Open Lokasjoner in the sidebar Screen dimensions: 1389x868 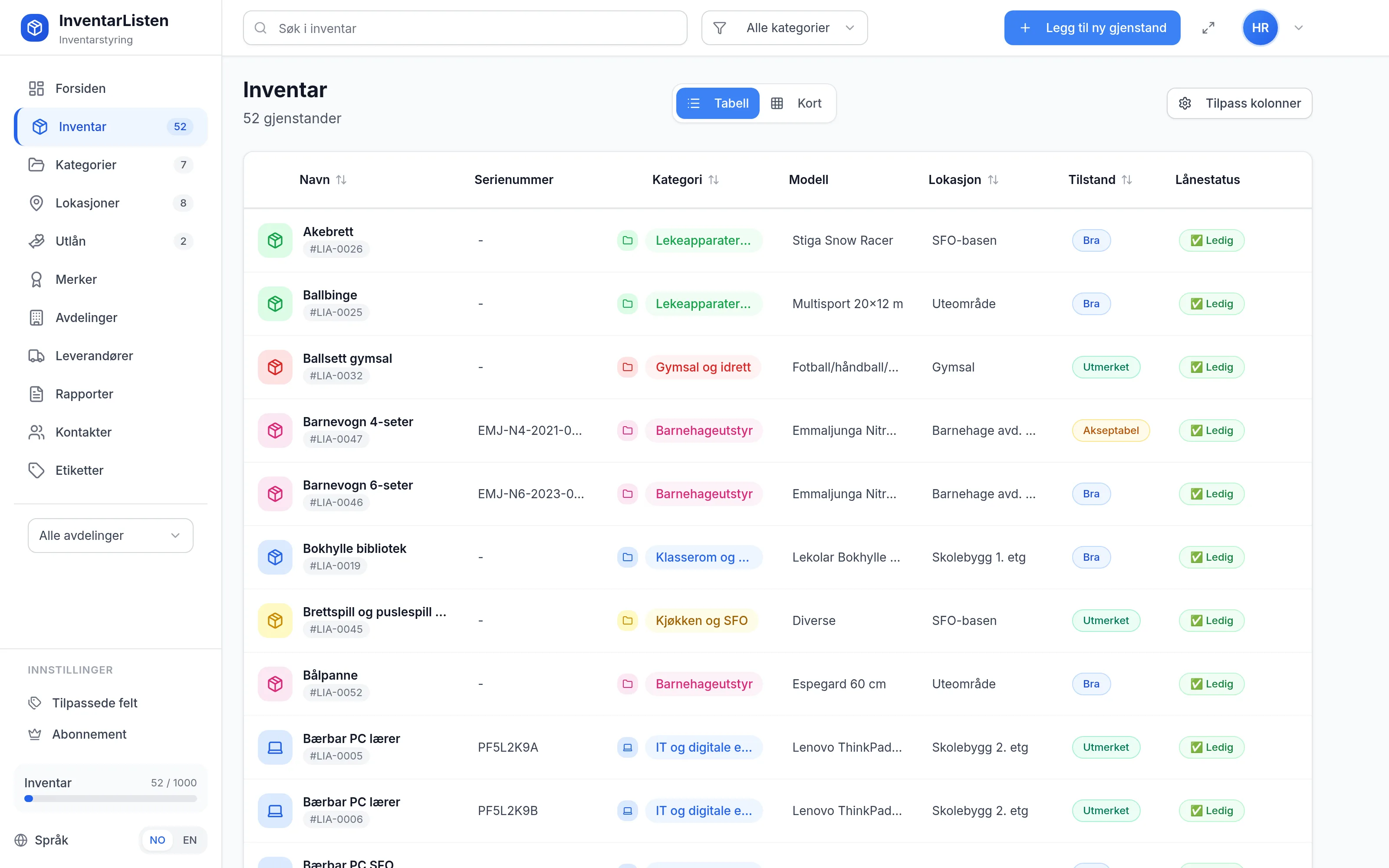click(110, 203)
